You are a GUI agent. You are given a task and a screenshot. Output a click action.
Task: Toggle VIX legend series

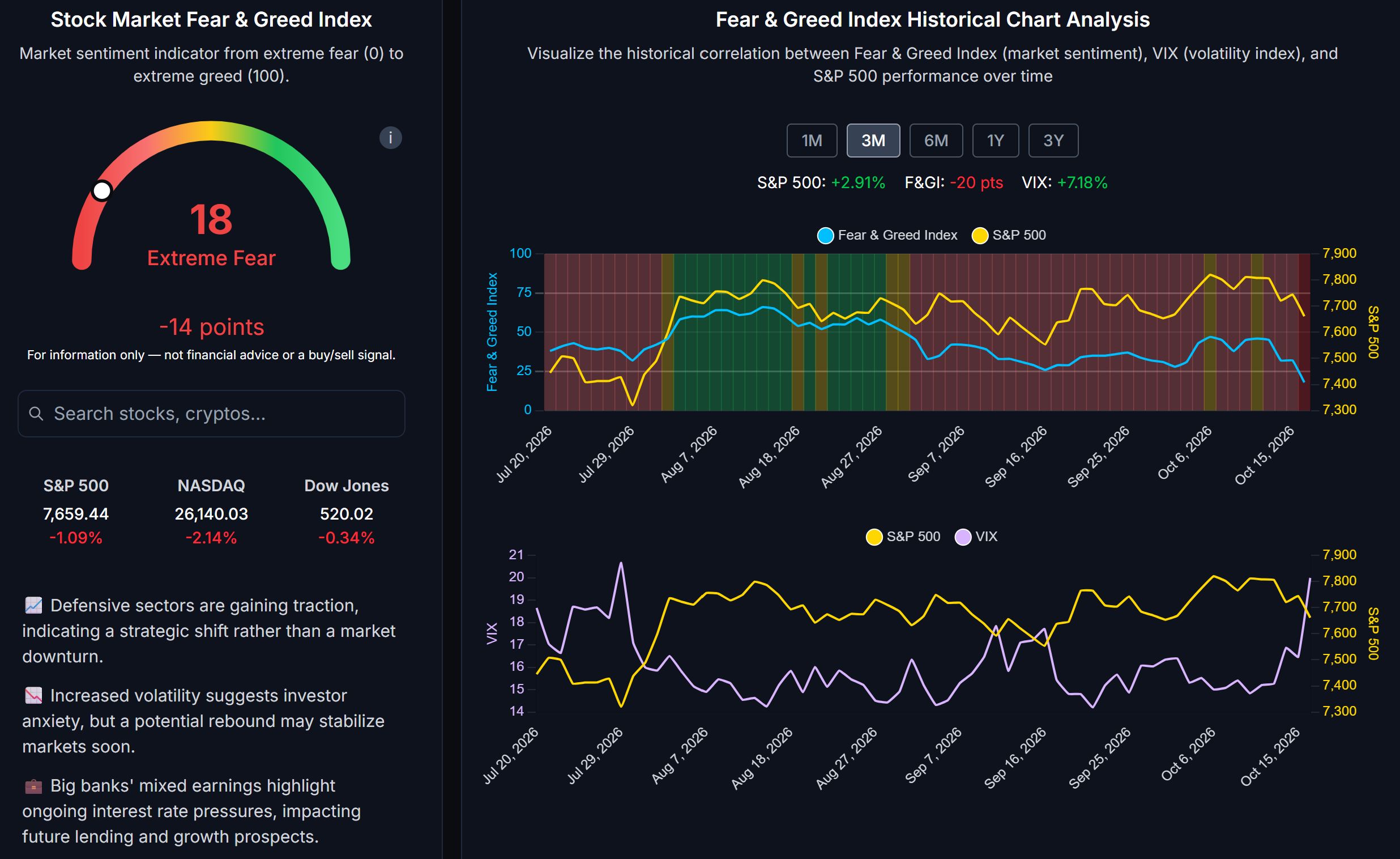(x=976, y=537)
